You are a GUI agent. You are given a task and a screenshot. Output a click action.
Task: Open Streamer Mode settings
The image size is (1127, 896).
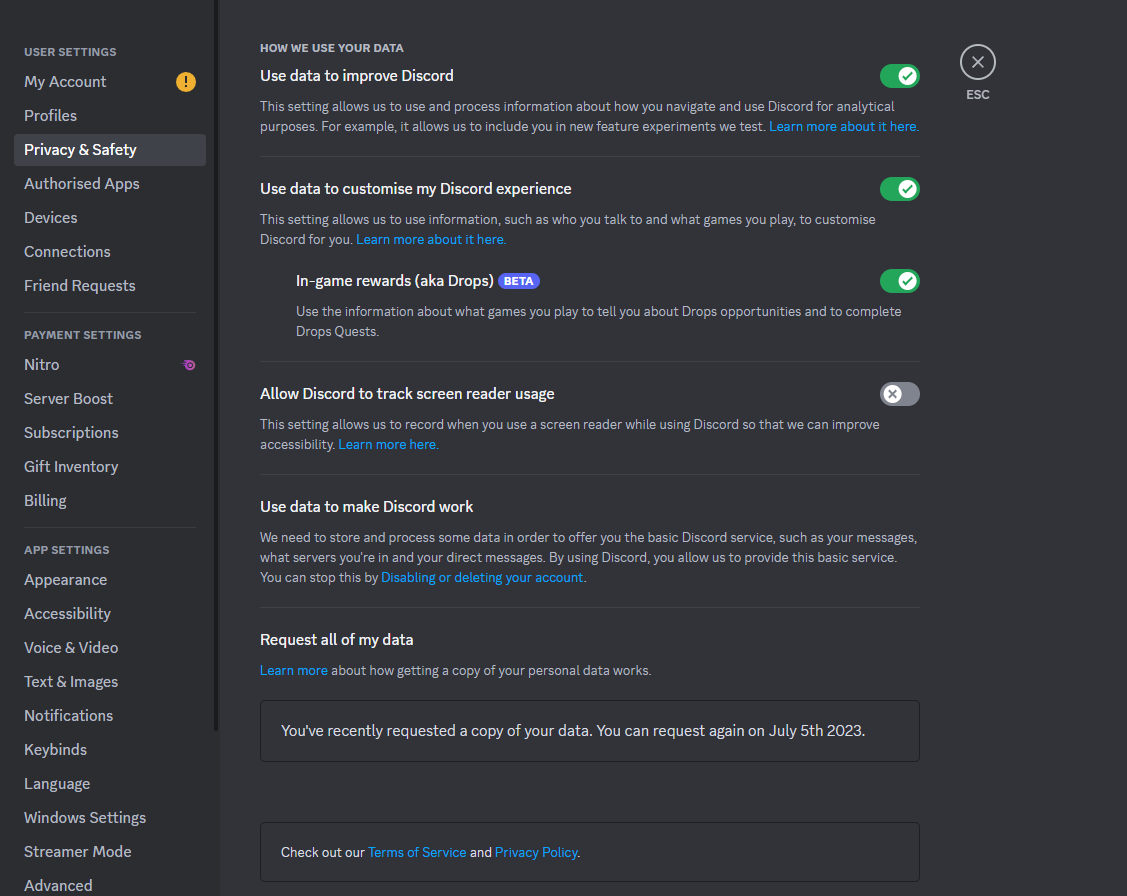(x=78, y=852)
